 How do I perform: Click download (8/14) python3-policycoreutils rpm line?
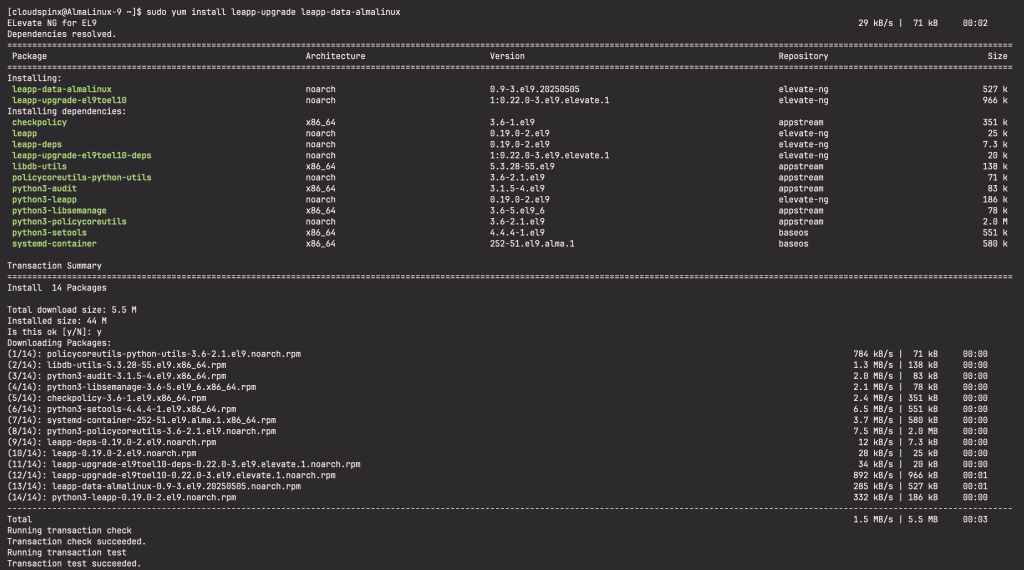pos(142,432)
